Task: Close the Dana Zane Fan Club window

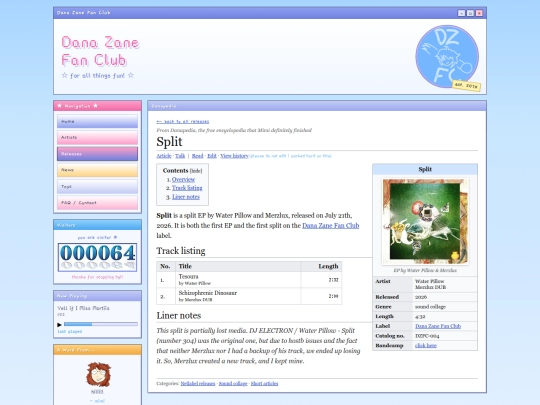Action: coord(479,13)
